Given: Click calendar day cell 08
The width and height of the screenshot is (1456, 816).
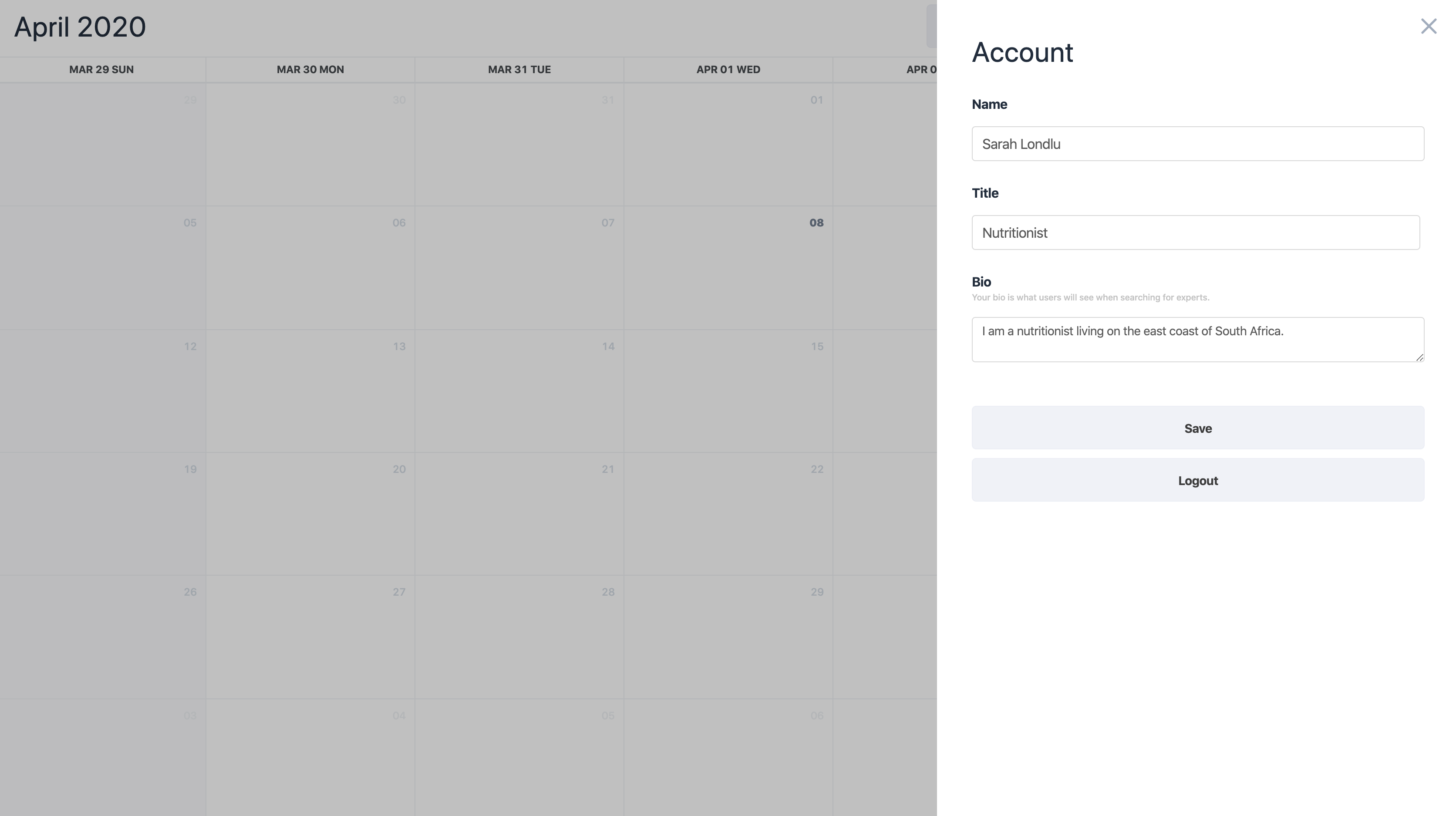Looking at the screenshot, I should (x=728, y=268).
